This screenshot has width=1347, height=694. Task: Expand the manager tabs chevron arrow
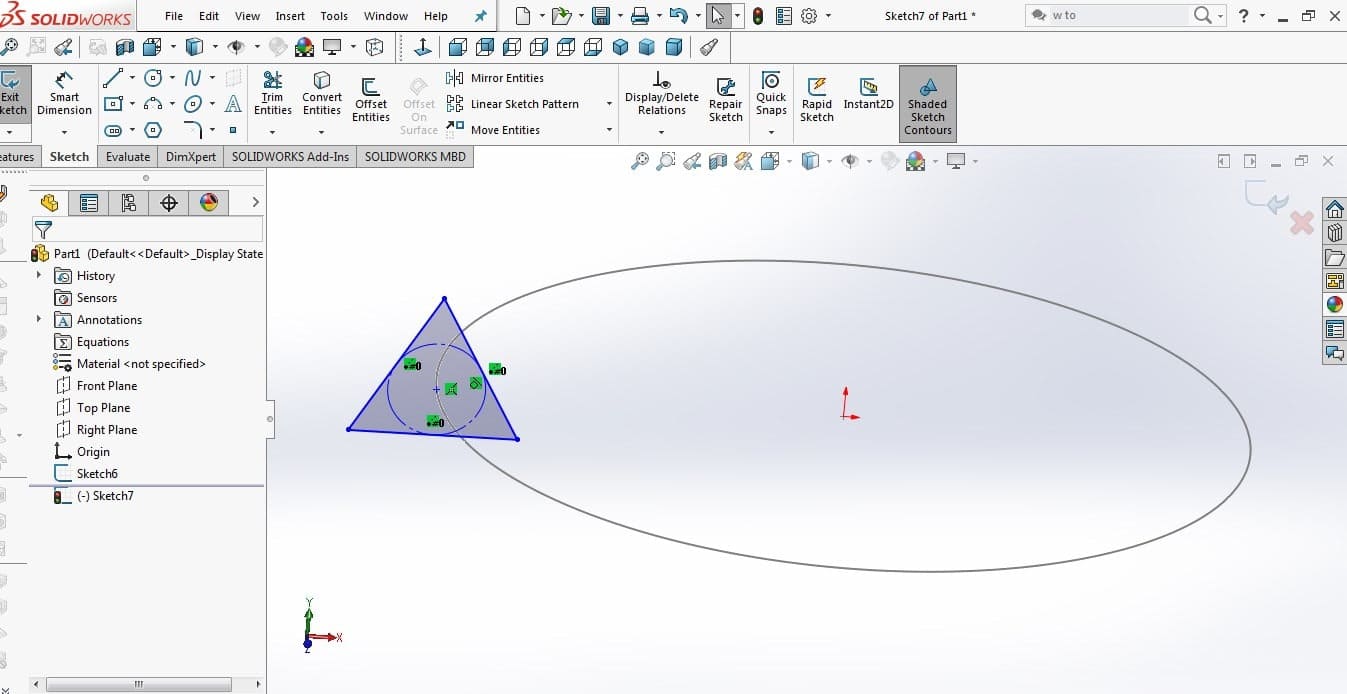(x=256, y=202)
